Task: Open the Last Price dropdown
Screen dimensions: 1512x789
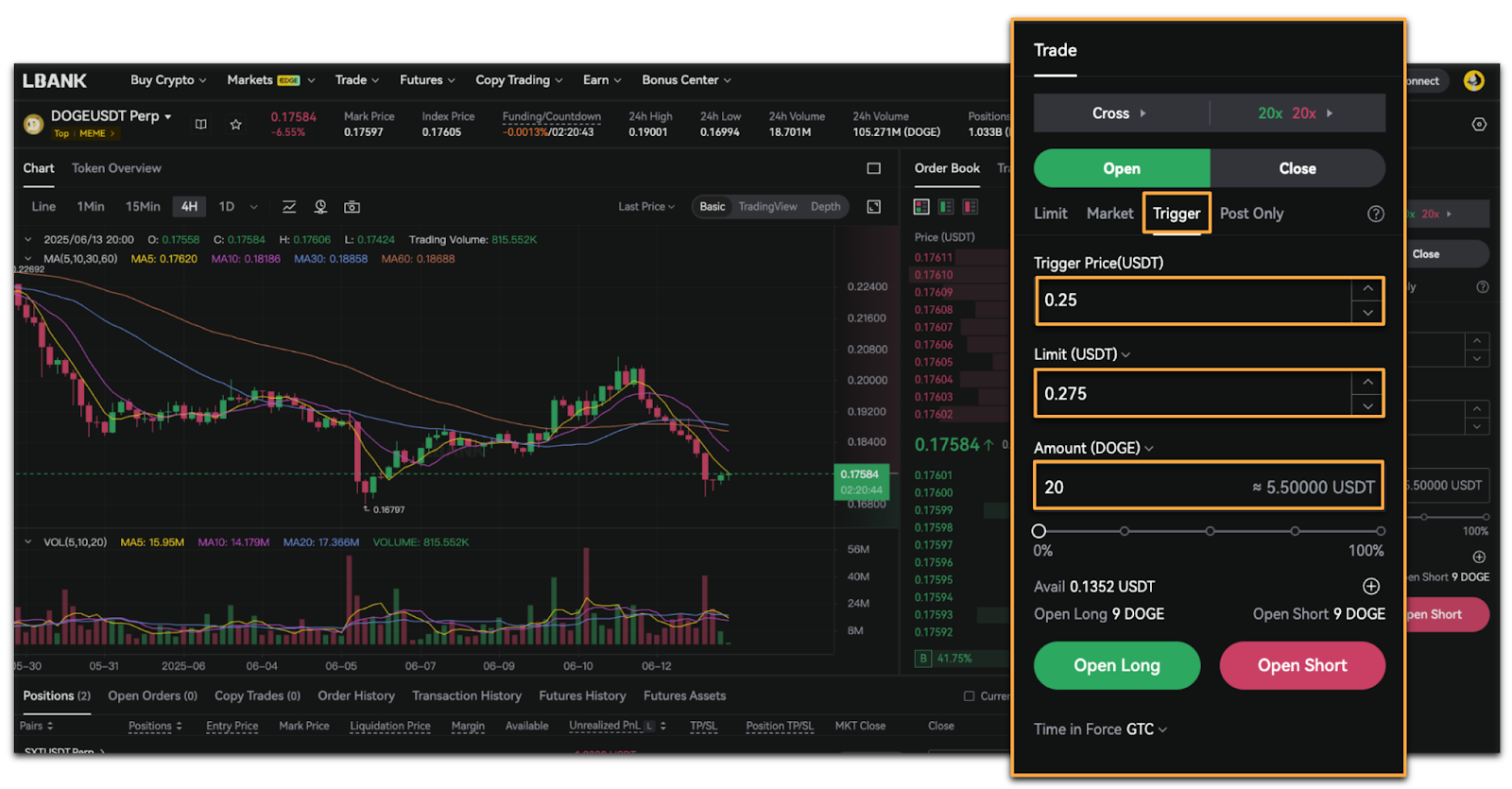Action: [x=646, y=207]
